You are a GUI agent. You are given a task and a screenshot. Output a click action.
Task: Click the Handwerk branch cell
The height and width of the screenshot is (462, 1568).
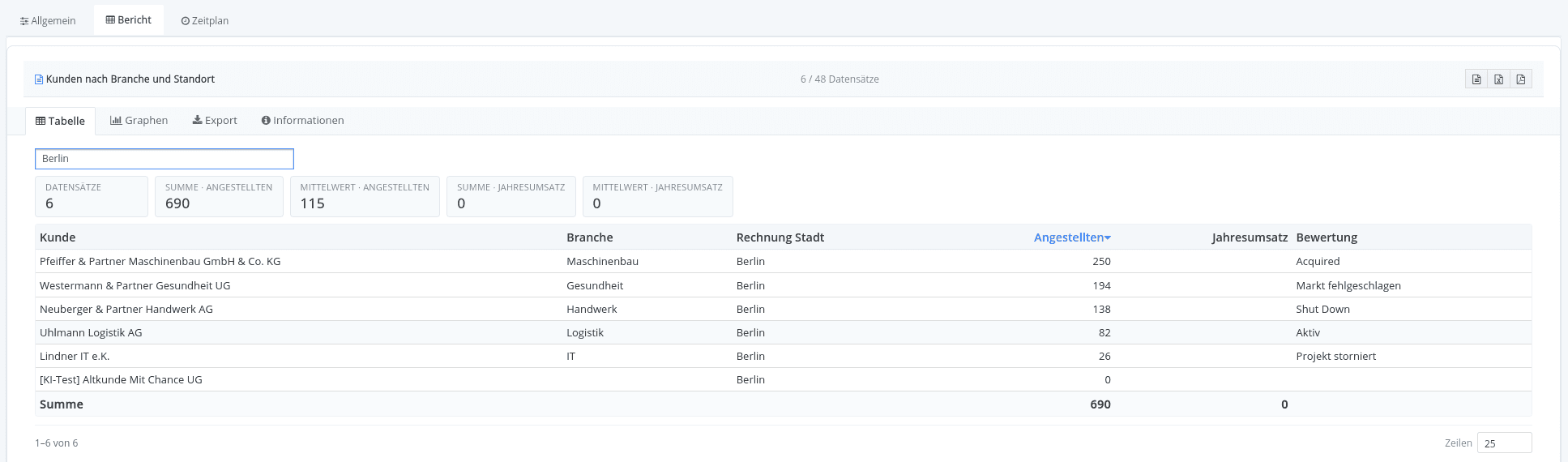pyautogui.click(x=592, y=309)
